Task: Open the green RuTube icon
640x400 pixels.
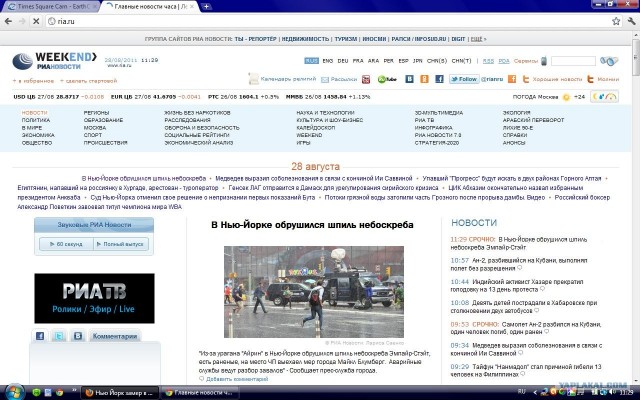Action: [387, 79]
